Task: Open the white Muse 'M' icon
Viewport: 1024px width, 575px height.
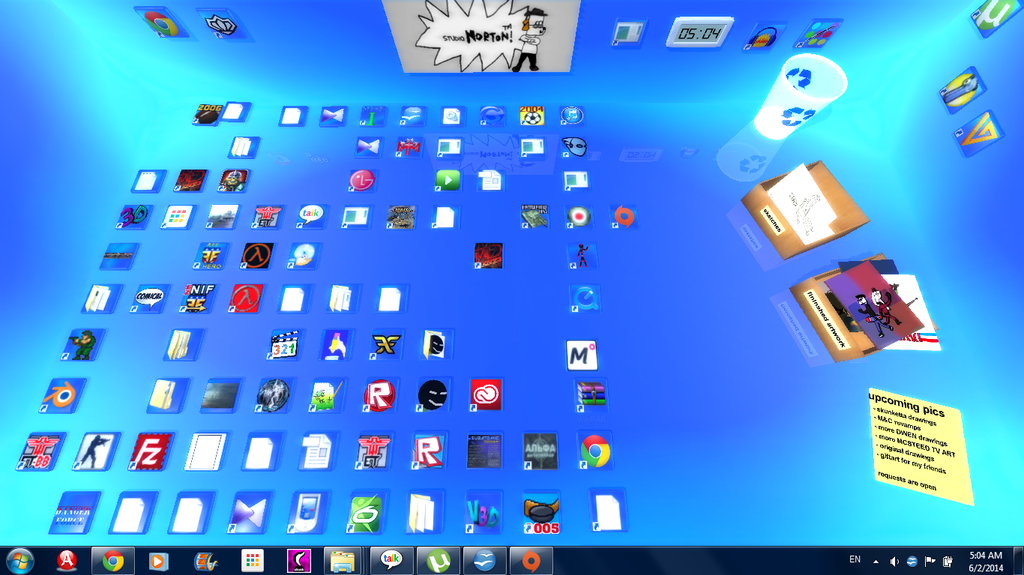Action: coord(581,355)
